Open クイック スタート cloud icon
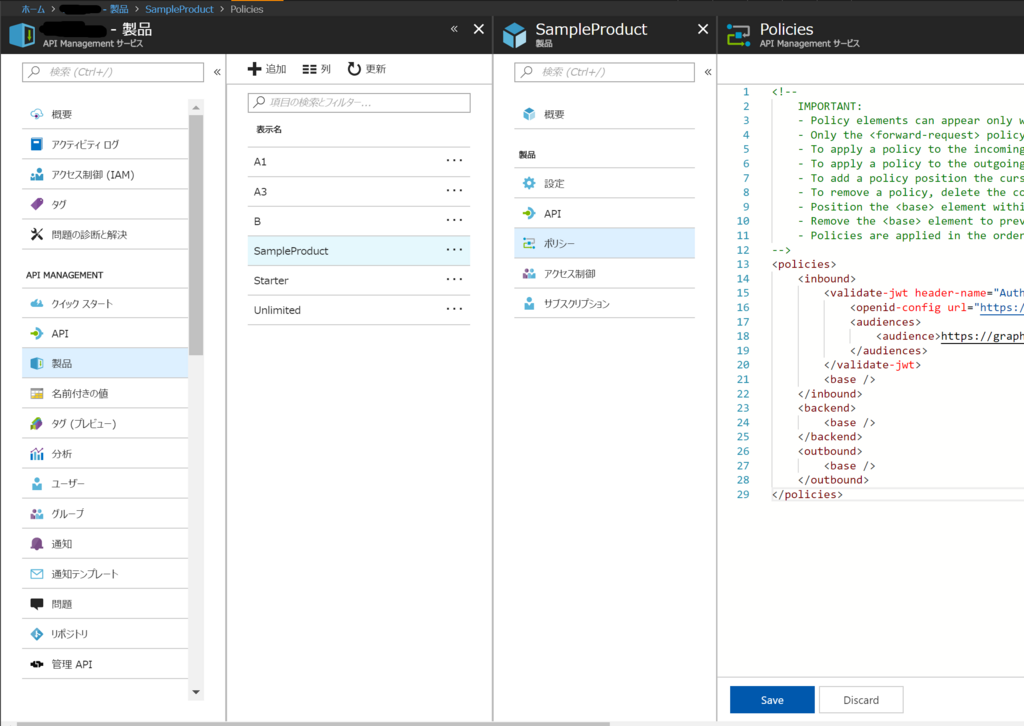Image resolution: width=1024 pixels, height=726 pixels. click(37, 304)
